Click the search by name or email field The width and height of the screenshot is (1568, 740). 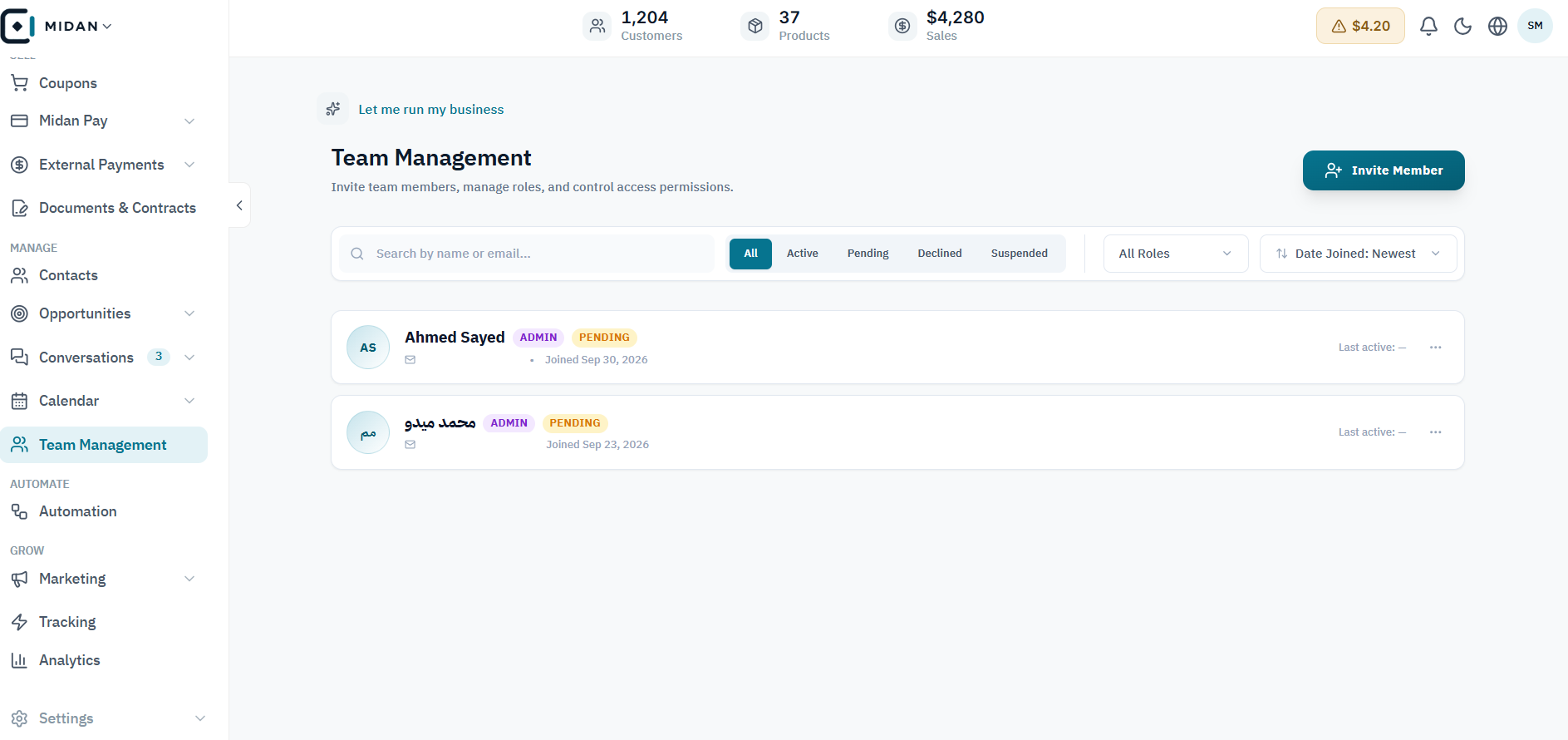tap(527, 254)
